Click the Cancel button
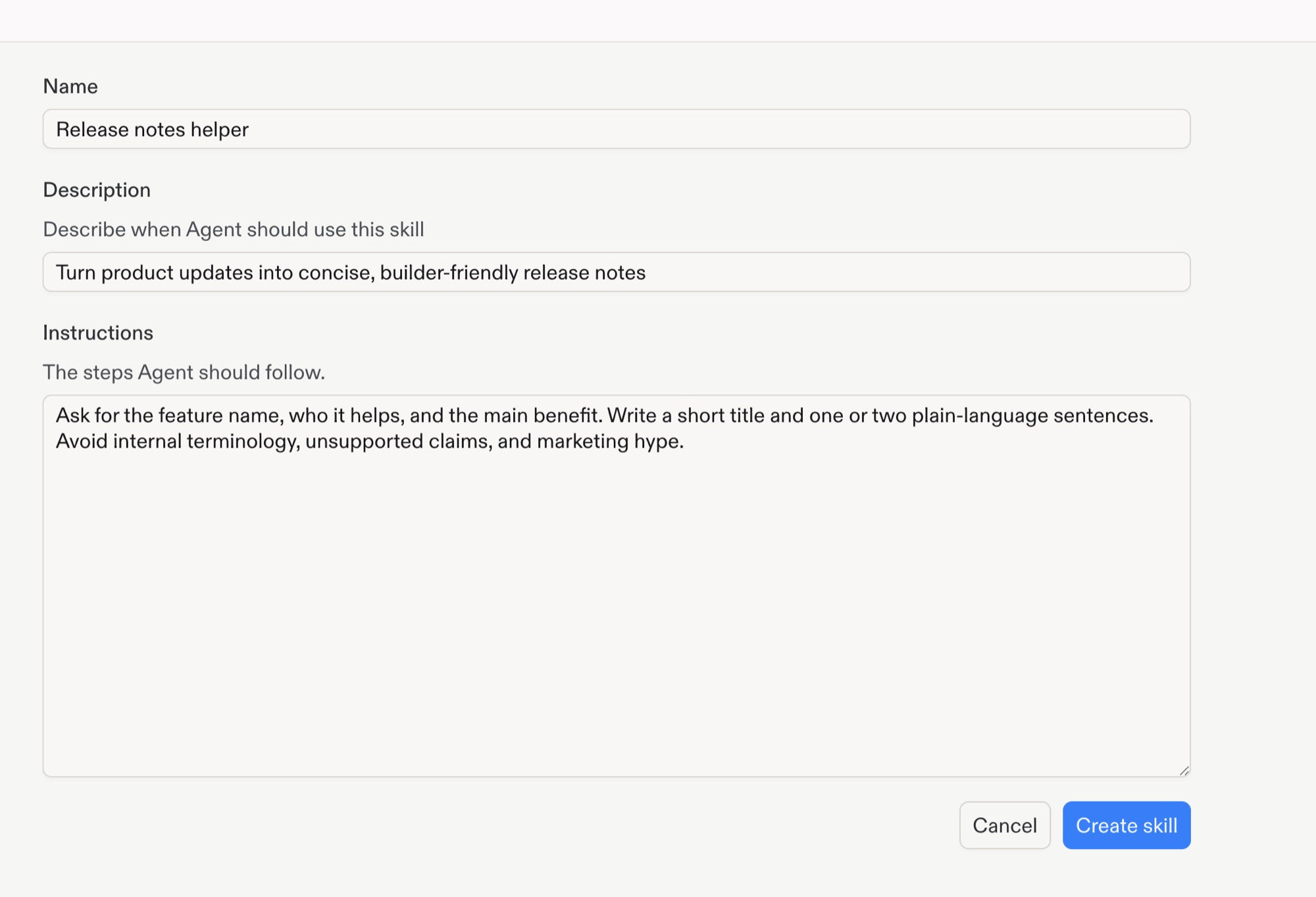1316x897 pixels. tap(1005, 825)
